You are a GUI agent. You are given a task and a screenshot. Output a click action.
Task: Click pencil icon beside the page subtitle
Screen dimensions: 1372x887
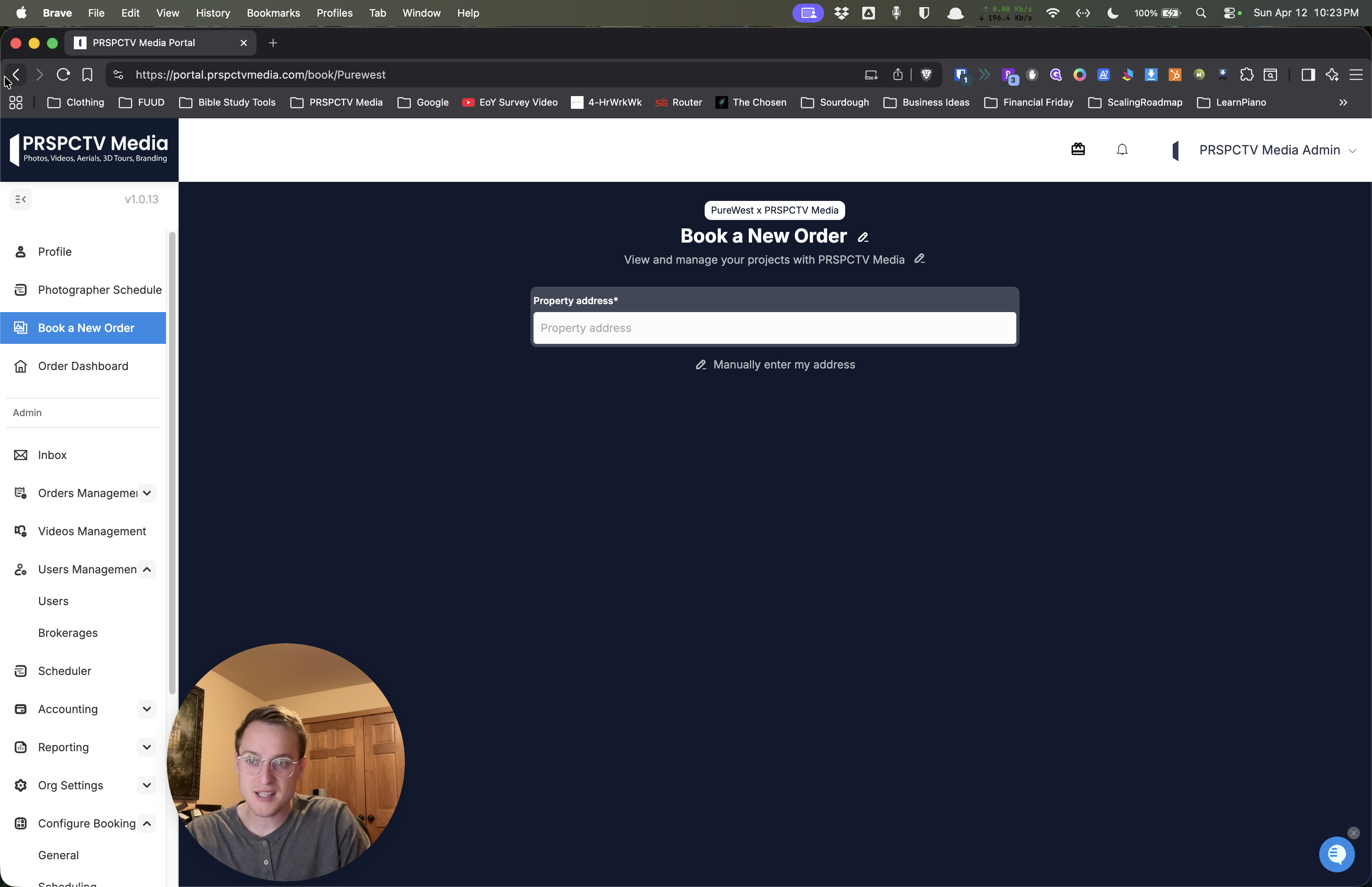pos(919,258)
